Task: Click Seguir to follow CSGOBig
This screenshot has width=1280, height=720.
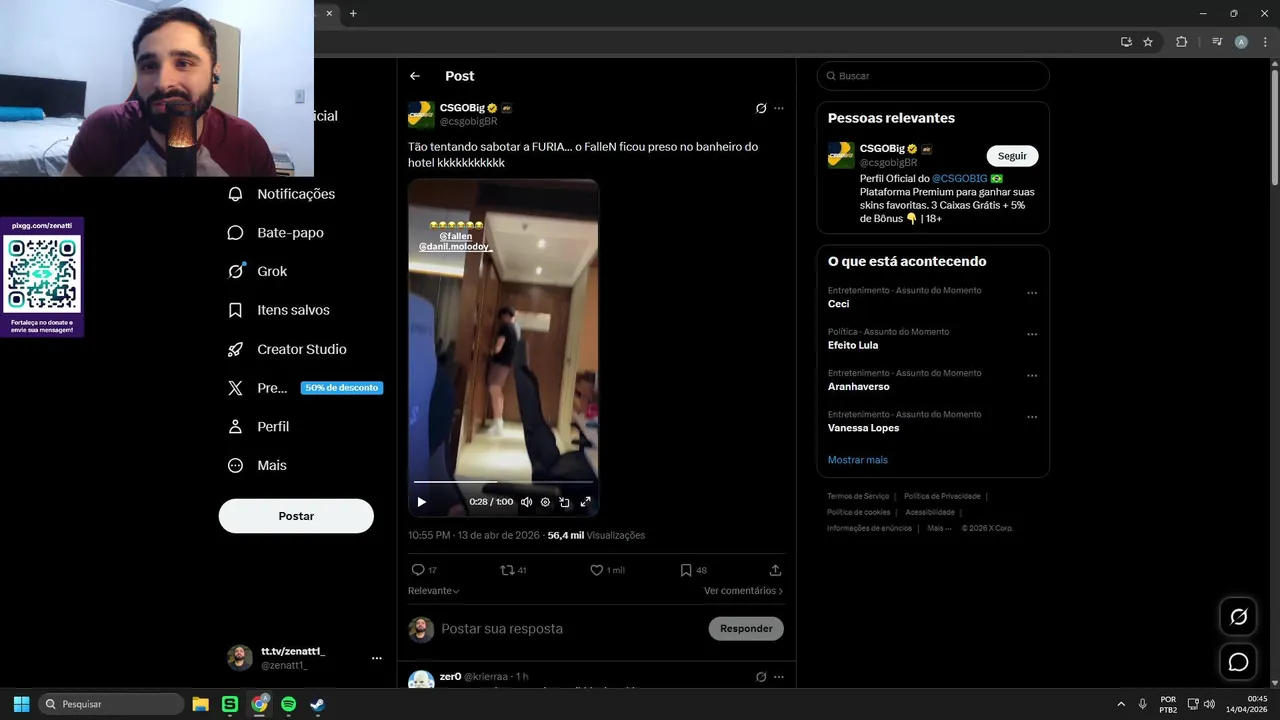Action: [1012, 156]
